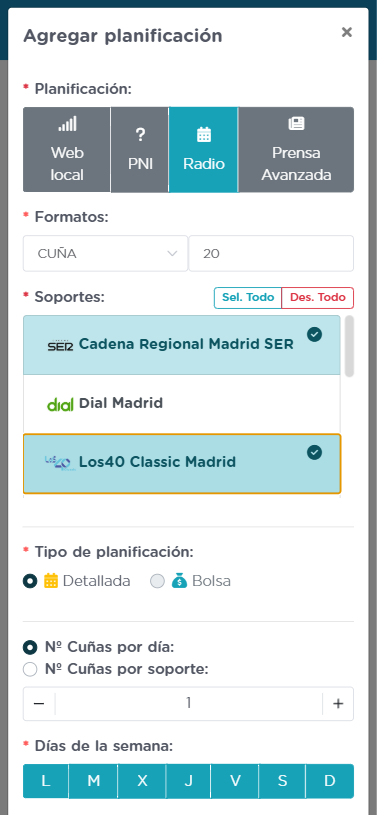377x815 pixels.
Task: Click the Dial Madrid logo
Action: (x=60, y=404)
